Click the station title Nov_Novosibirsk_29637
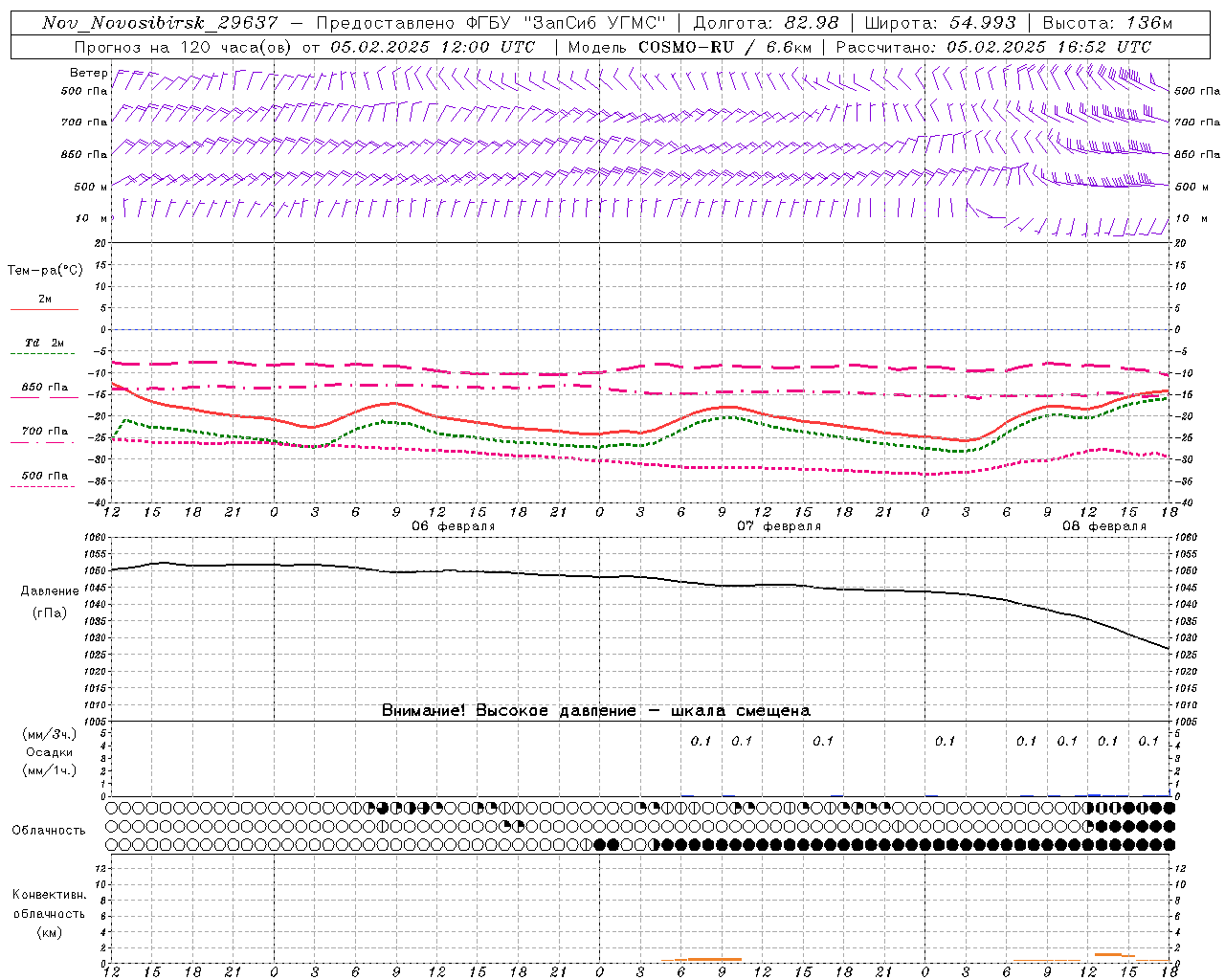Image resolution: width=1225 pixels, height=980 pixels. [x=160, y=23]
